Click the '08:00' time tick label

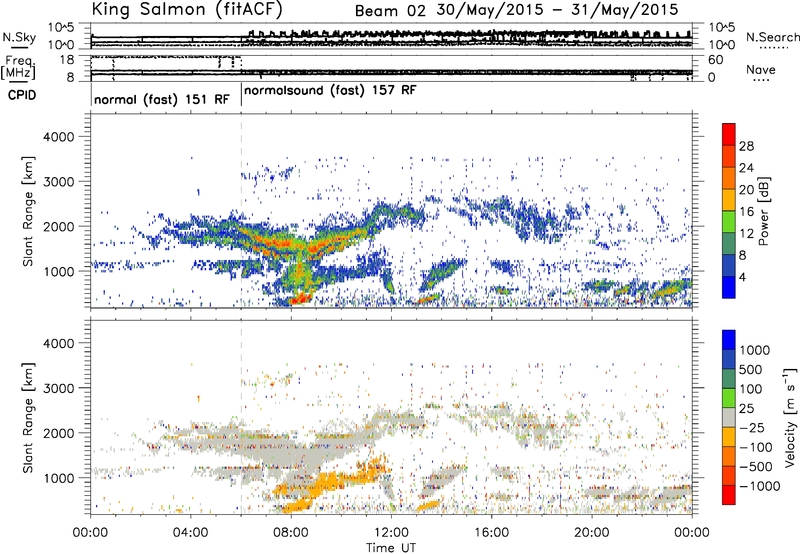(x=291, y=533)
